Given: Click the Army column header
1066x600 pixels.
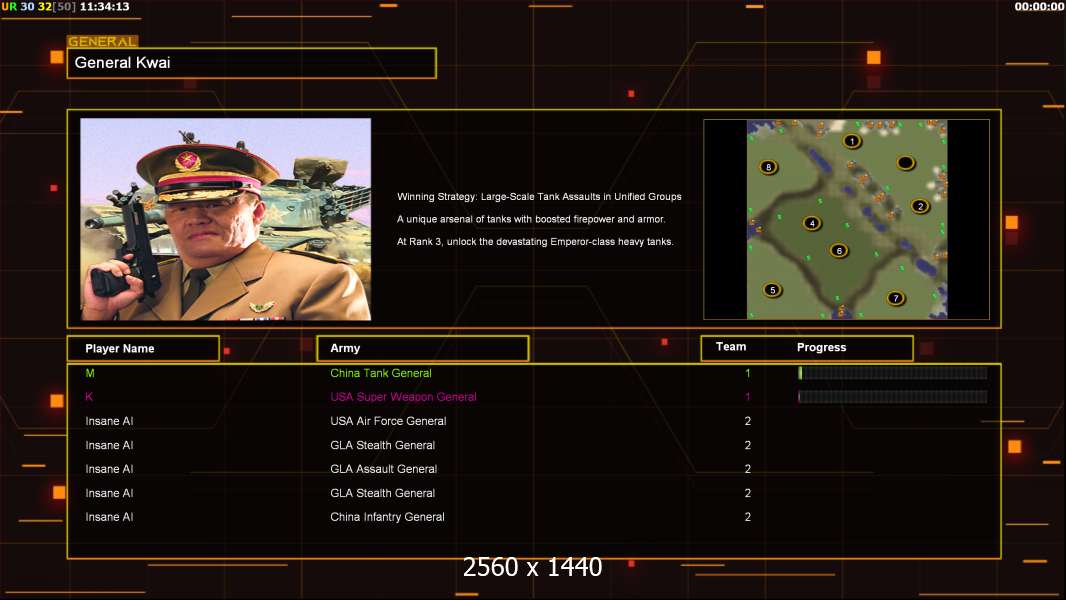Looking at the screenshot, I should click(x=423, y=348).
